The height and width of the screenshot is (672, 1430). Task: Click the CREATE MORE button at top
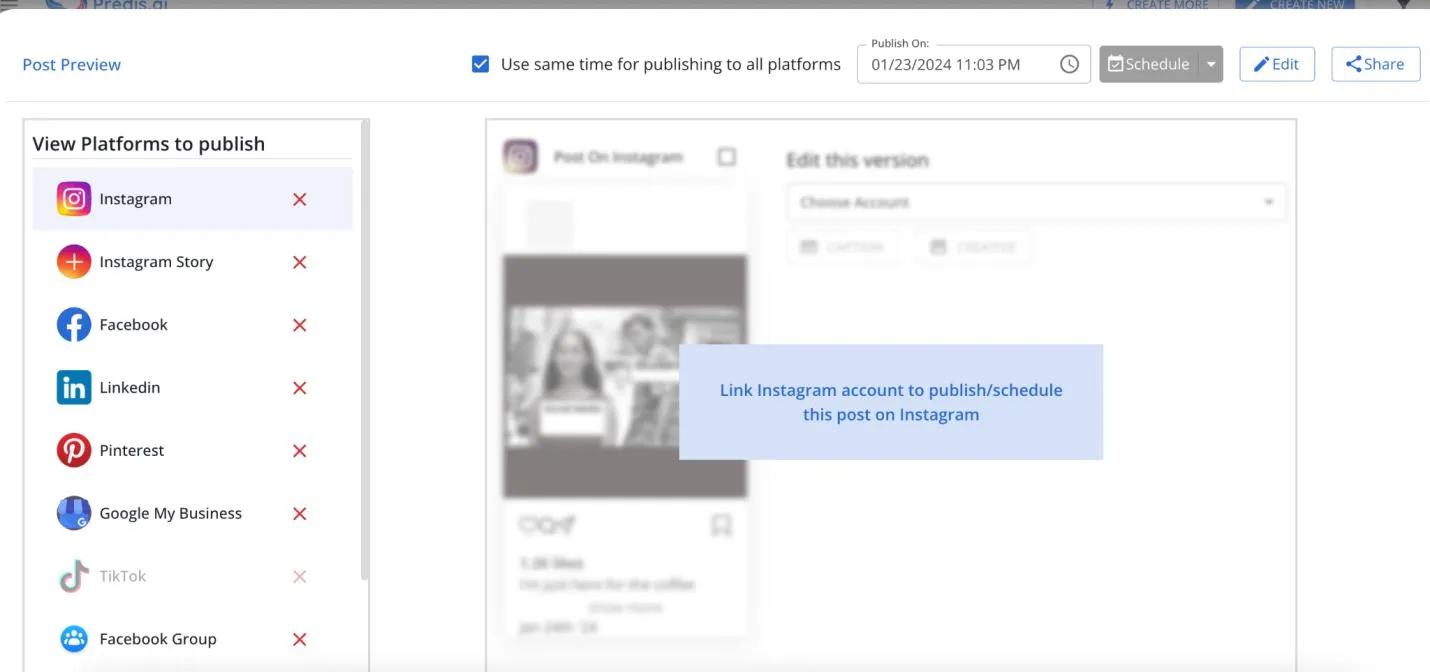coord(1155,4)
